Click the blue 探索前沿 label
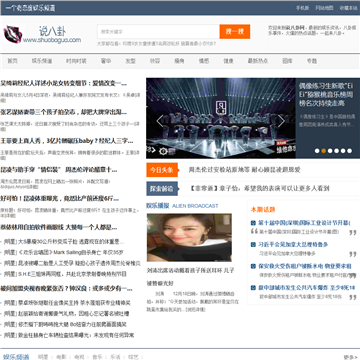The height and width of the screenshot is (360, 360). (162, 189)
